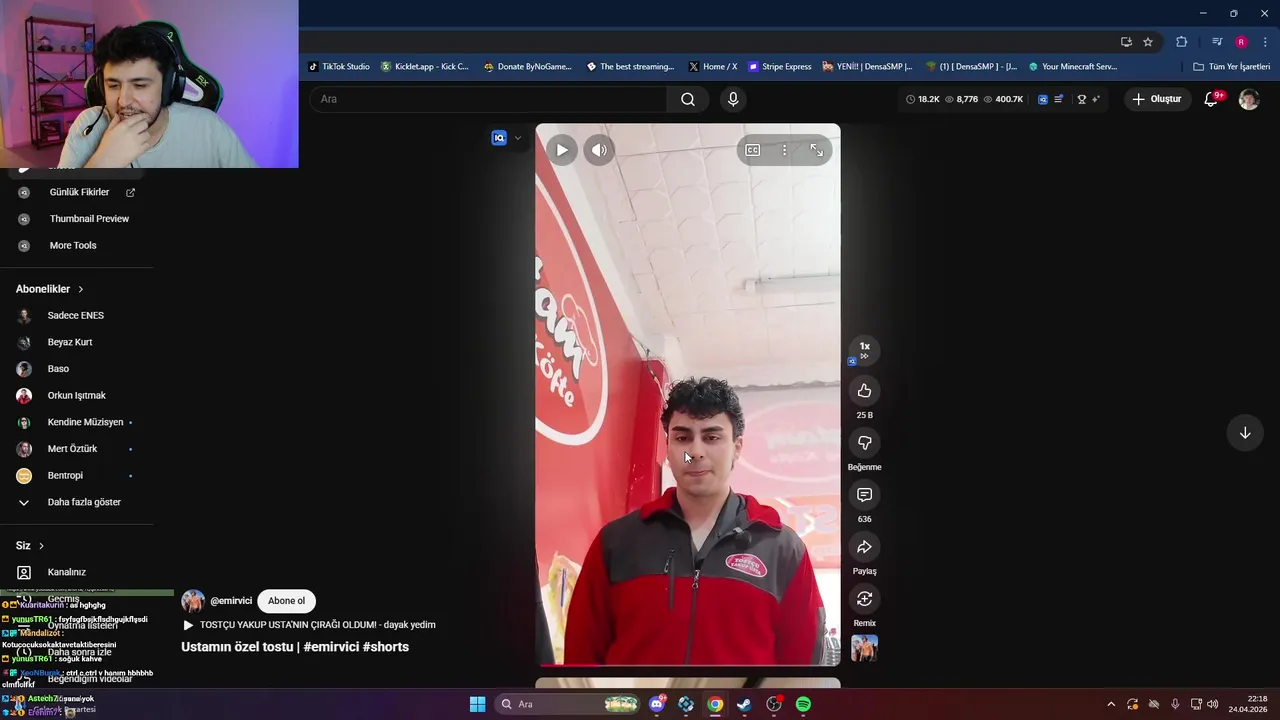Open TikTok Studio bookmark

pos(339,67)
